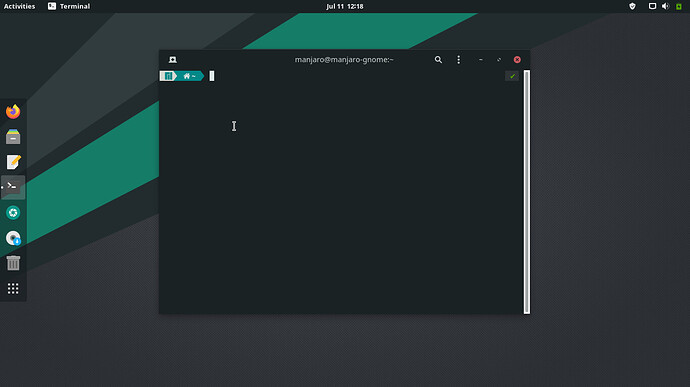The height and width of the screenshot is (387, 690).
Task: Launch the disc installer dock icon
Action: (x=13, y=238)
